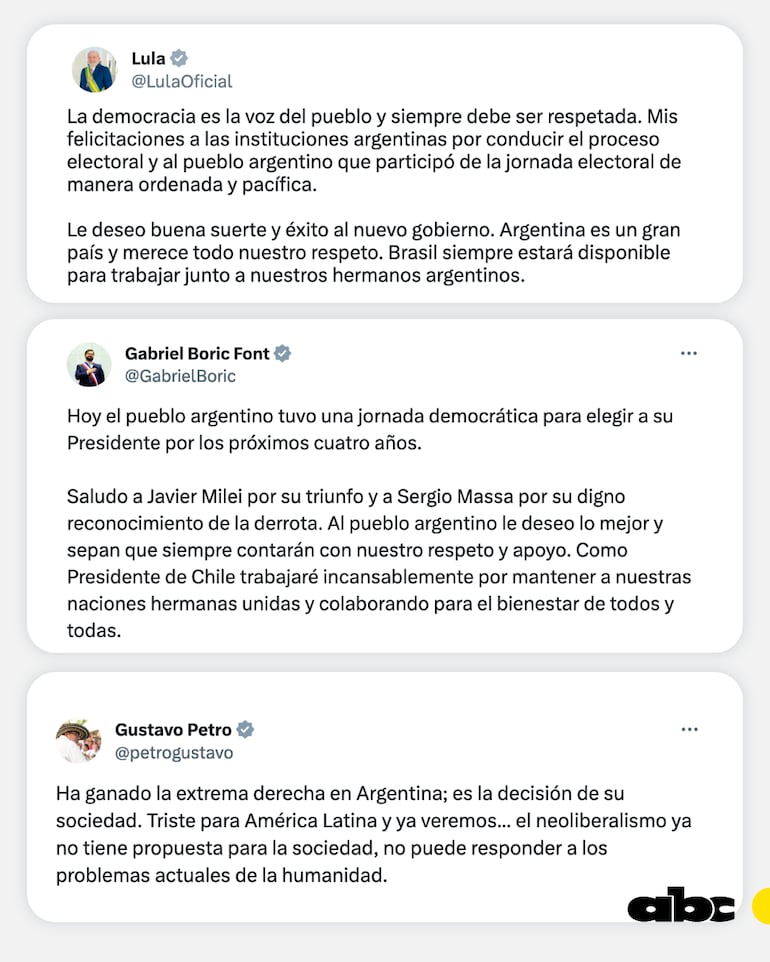Click Lula's profile avatar

pyautogui.click(x=94, y=69)
